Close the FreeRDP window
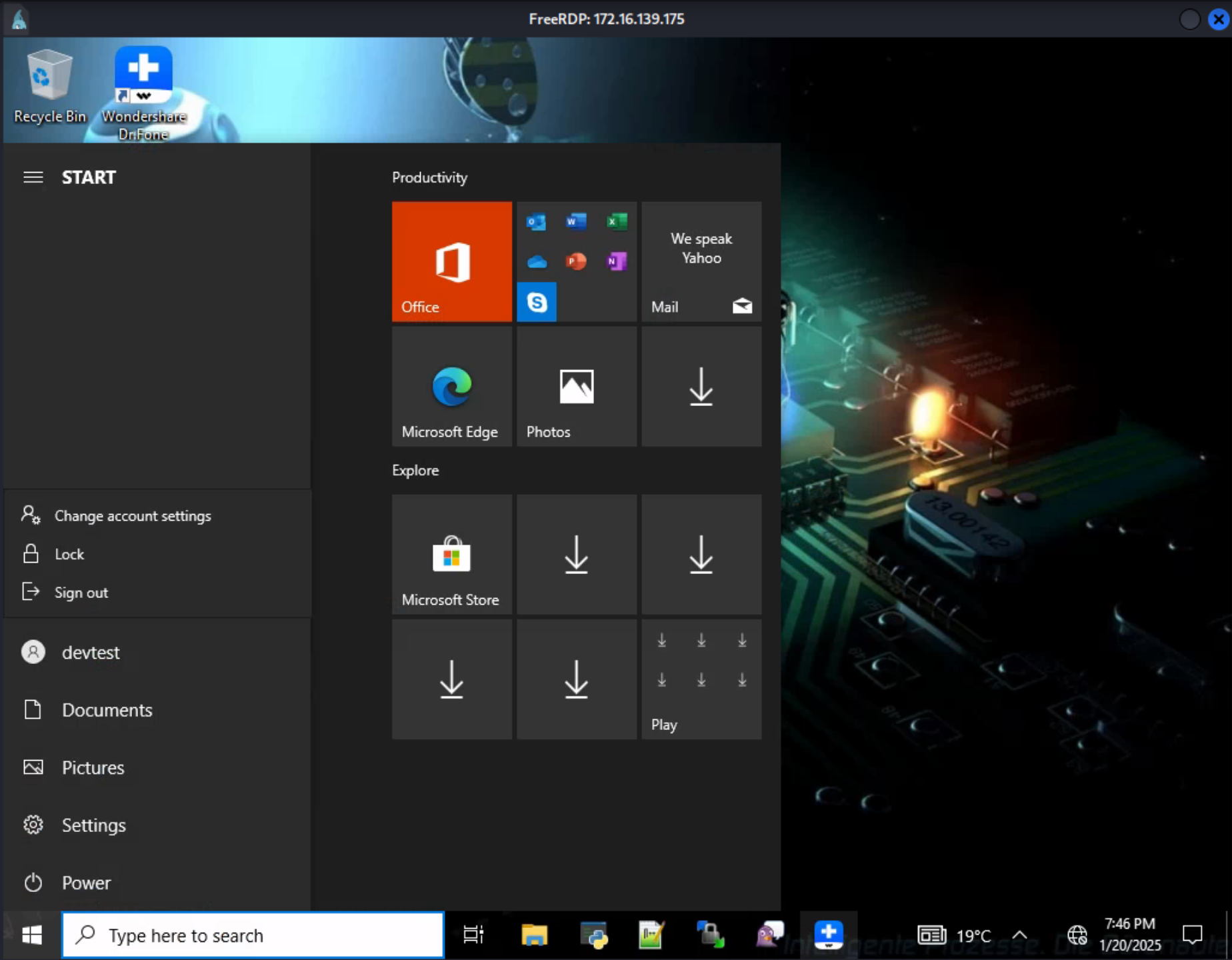Viewport: 1232px width, 960px height. (1219, 19)
